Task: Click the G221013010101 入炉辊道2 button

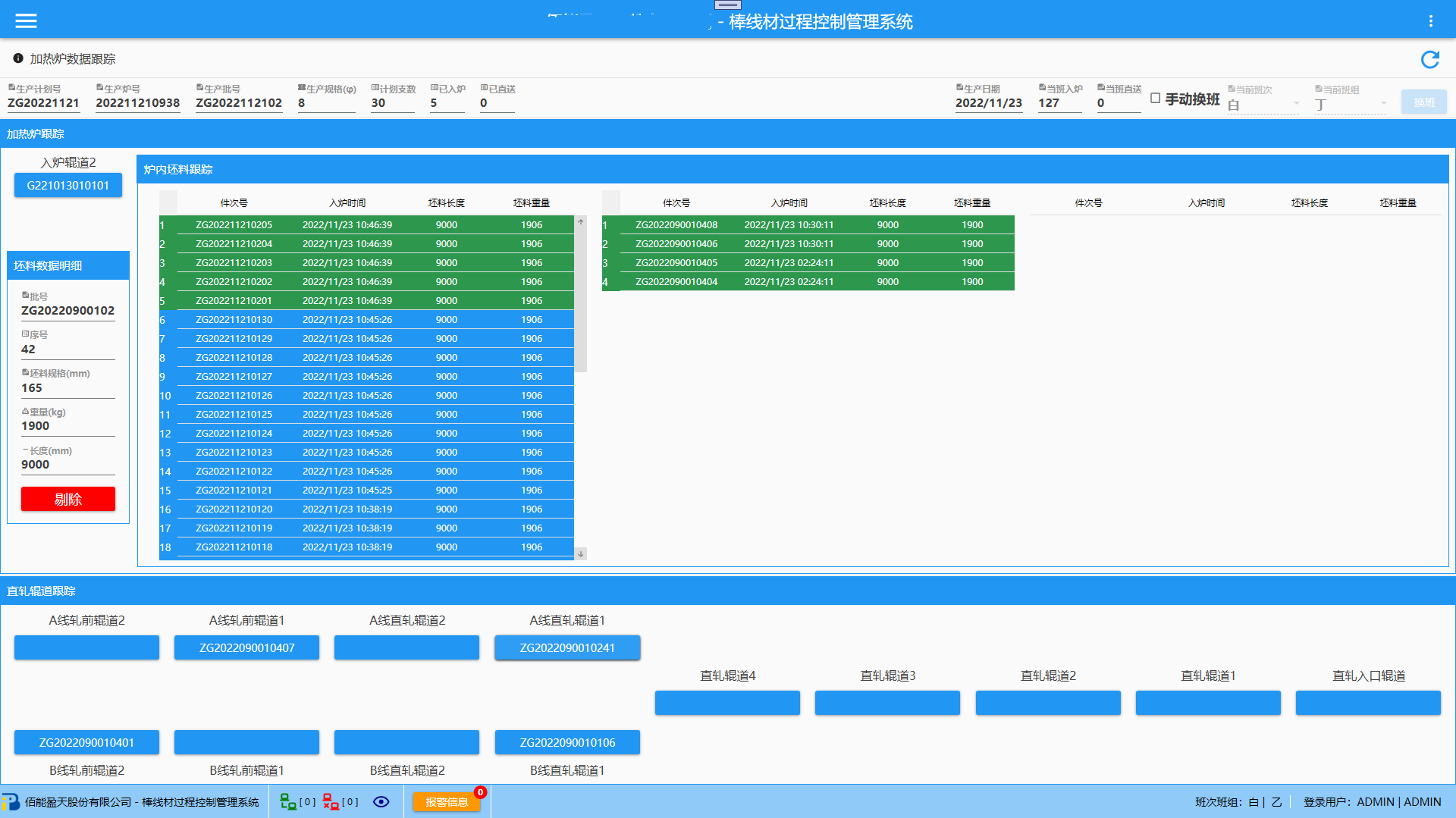Action: coord(68,185)
